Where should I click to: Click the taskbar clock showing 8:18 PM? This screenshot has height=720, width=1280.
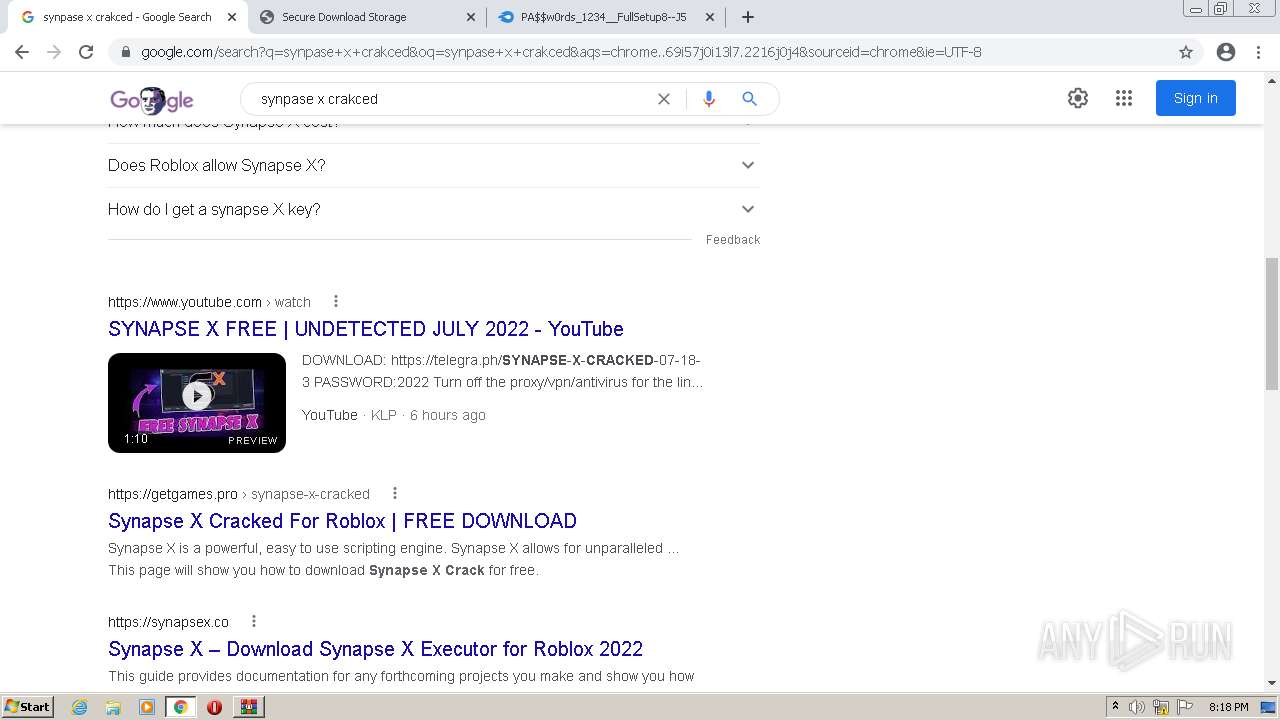[1228, 707]
